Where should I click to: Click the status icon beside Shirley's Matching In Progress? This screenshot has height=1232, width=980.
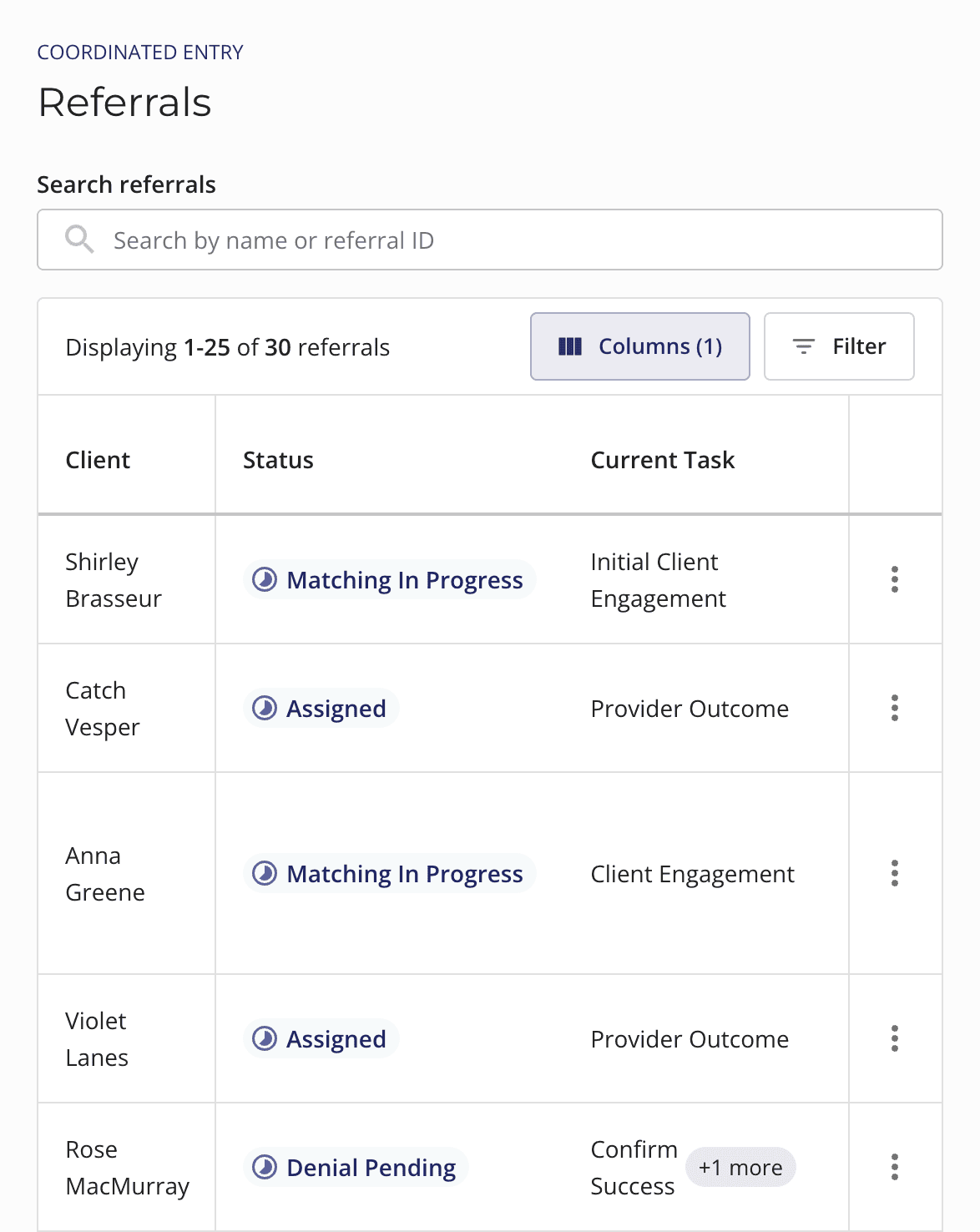click(265, 579)
